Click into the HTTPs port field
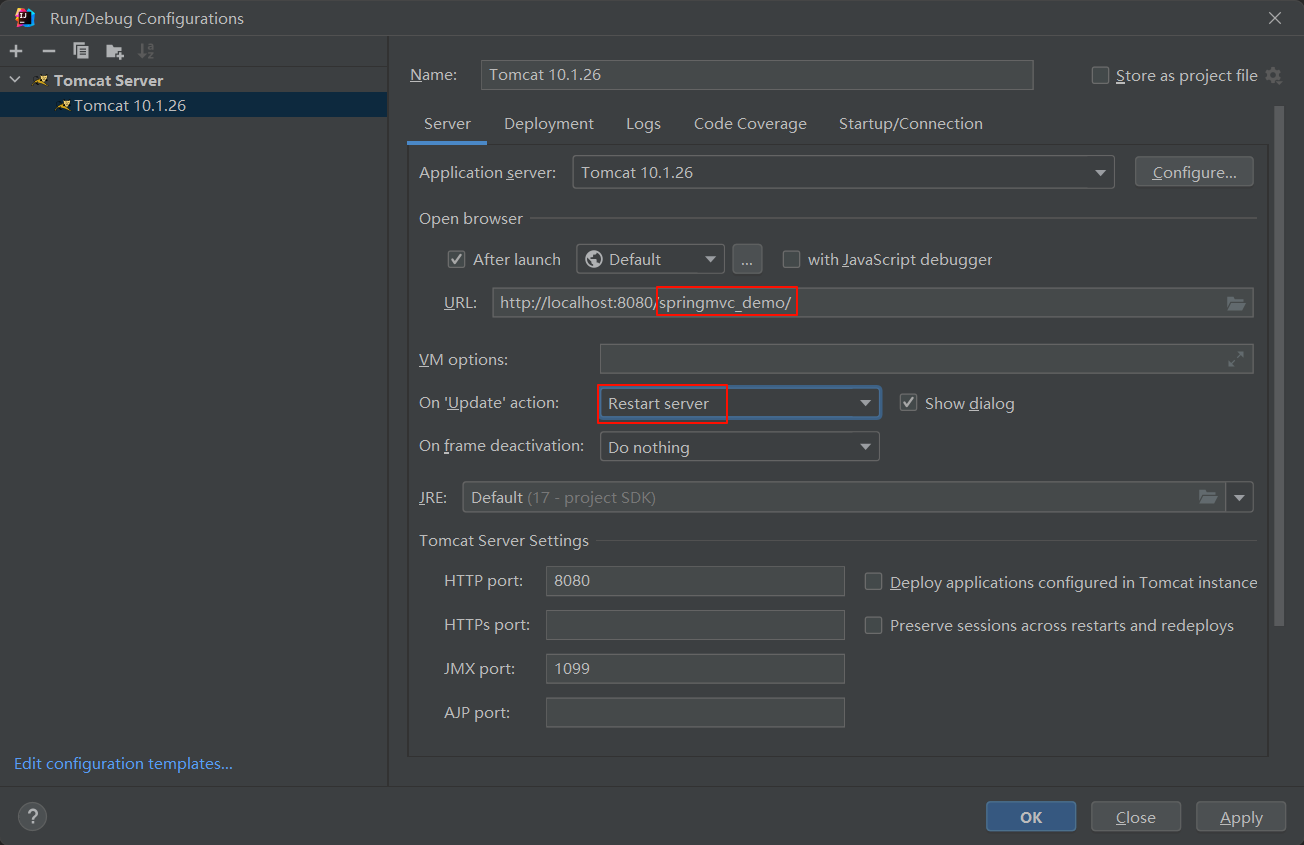 coord(695,625)
